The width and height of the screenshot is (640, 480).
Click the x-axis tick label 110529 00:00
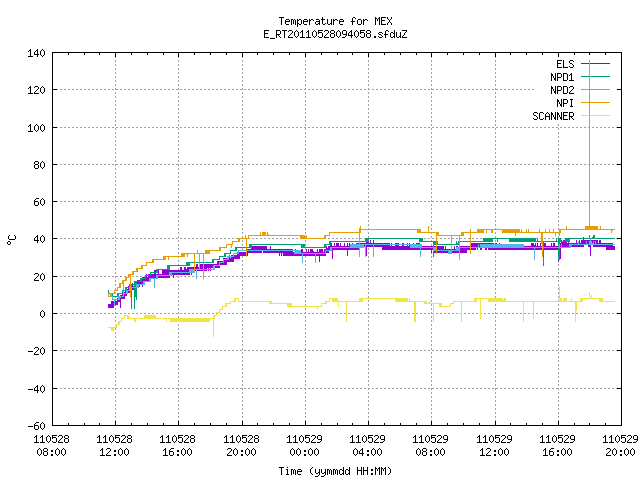pyautogui.click(x=304, y=446)
